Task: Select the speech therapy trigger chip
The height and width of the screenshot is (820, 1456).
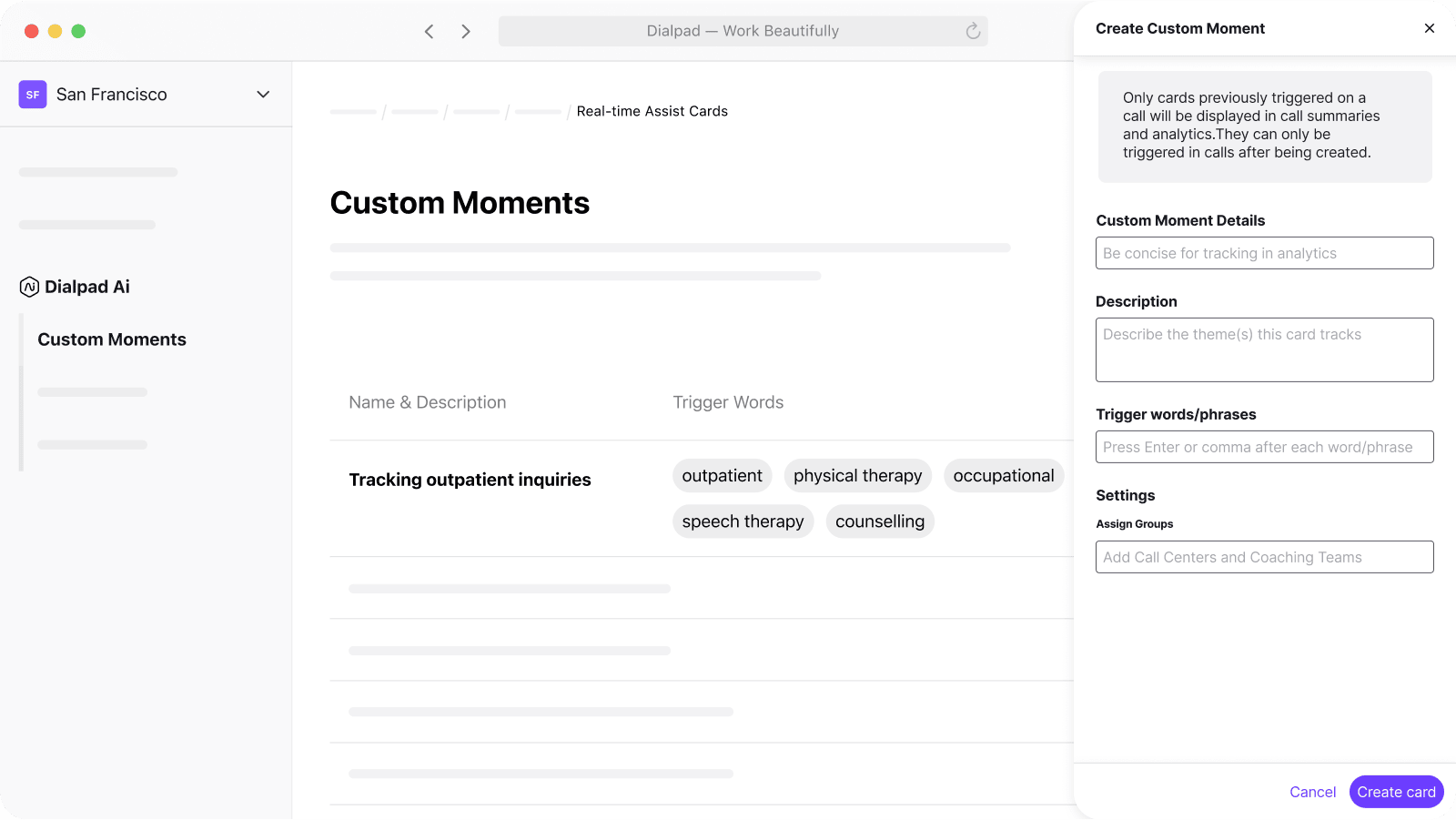Action: click(743, 521)
